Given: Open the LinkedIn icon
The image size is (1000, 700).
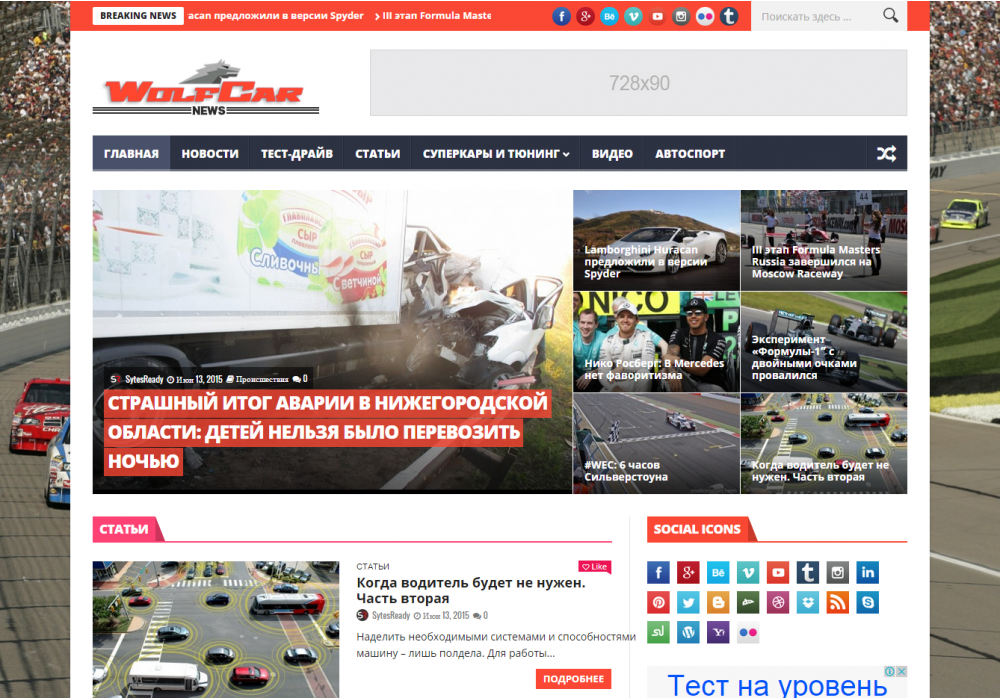Looking at the screenshot, I should point(868,572).
